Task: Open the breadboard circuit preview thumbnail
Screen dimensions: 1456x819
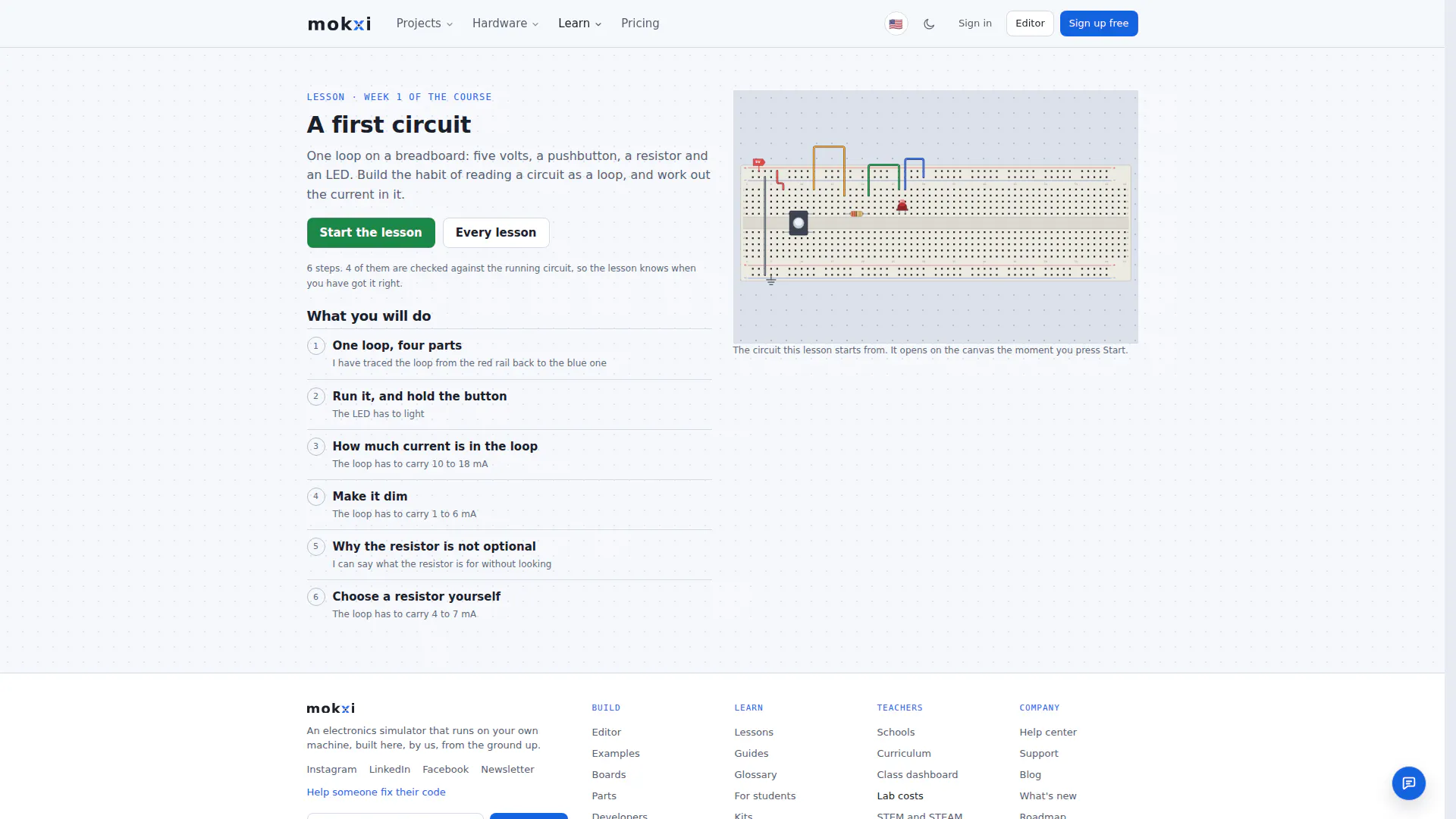Action: pyautogui.click(x=935, y=217)
